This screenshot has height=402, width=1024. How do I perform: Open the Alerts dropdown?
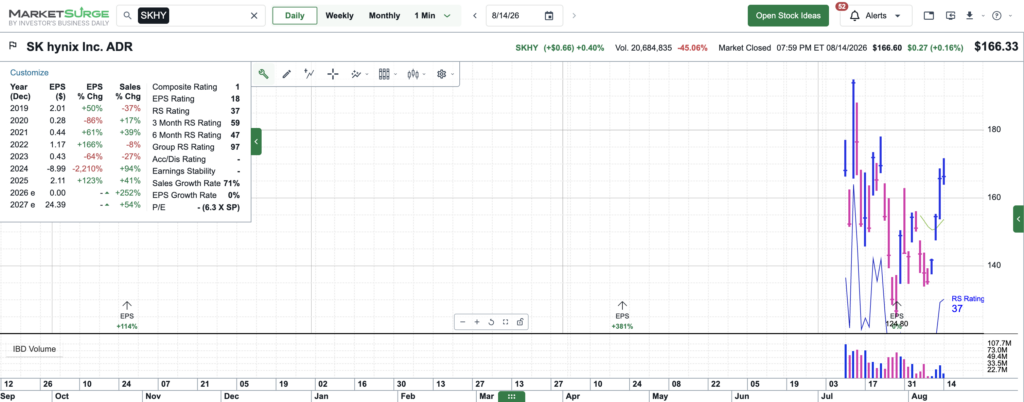[876, 16]
